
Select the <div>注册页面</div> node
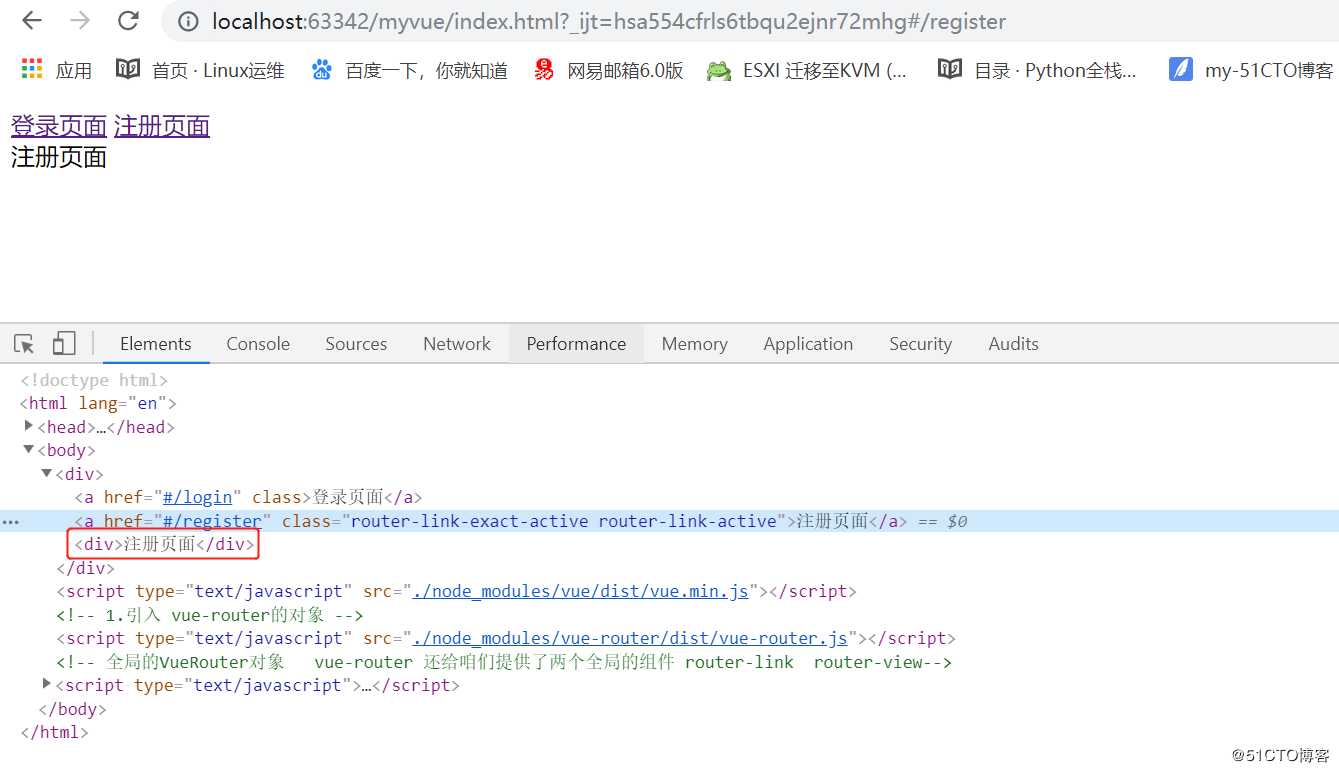point(164,544)
